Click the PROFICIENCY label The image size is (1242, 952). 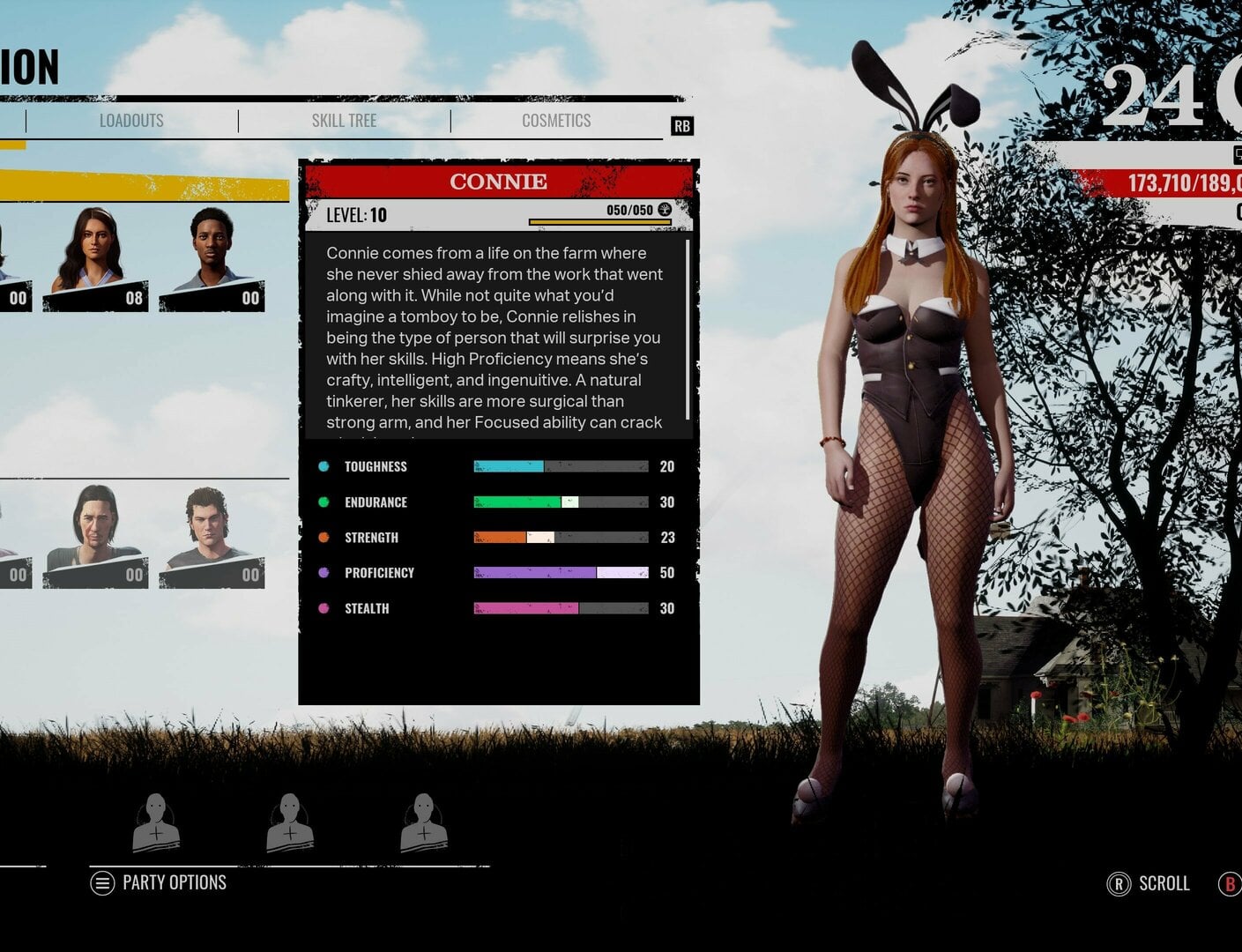(x=379, y=573)
